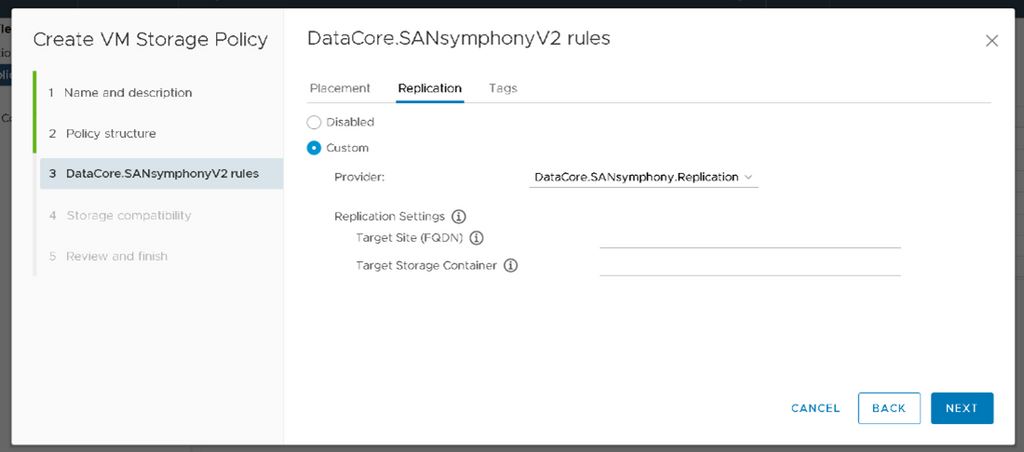Viewport: 1024px width, 452px height.
Task: Open the Provider dropdown for DataCore.SANsymphony.Replication
Action: [x=643, y=177]
